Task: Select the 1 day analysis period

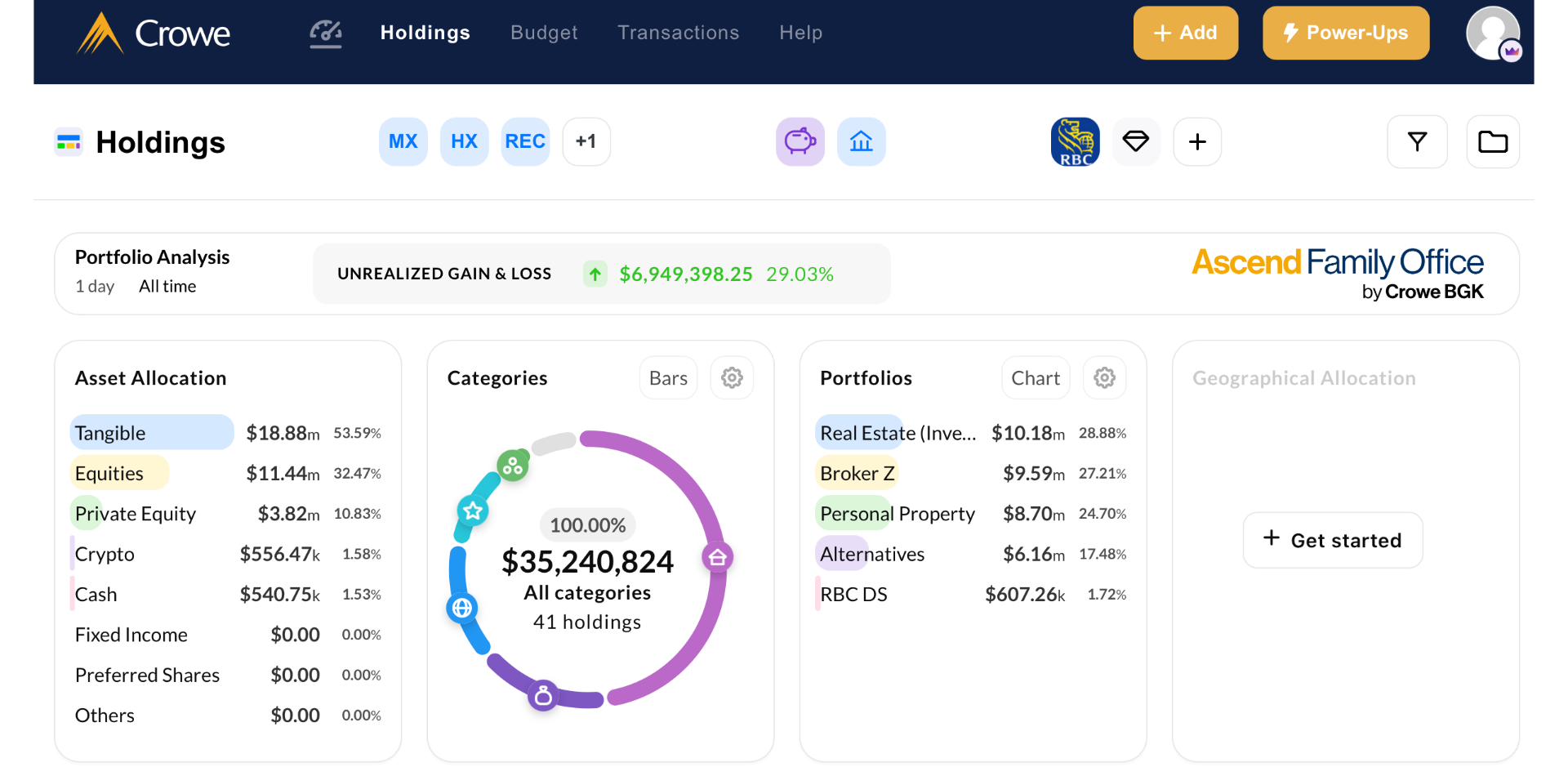Action: 95,287
